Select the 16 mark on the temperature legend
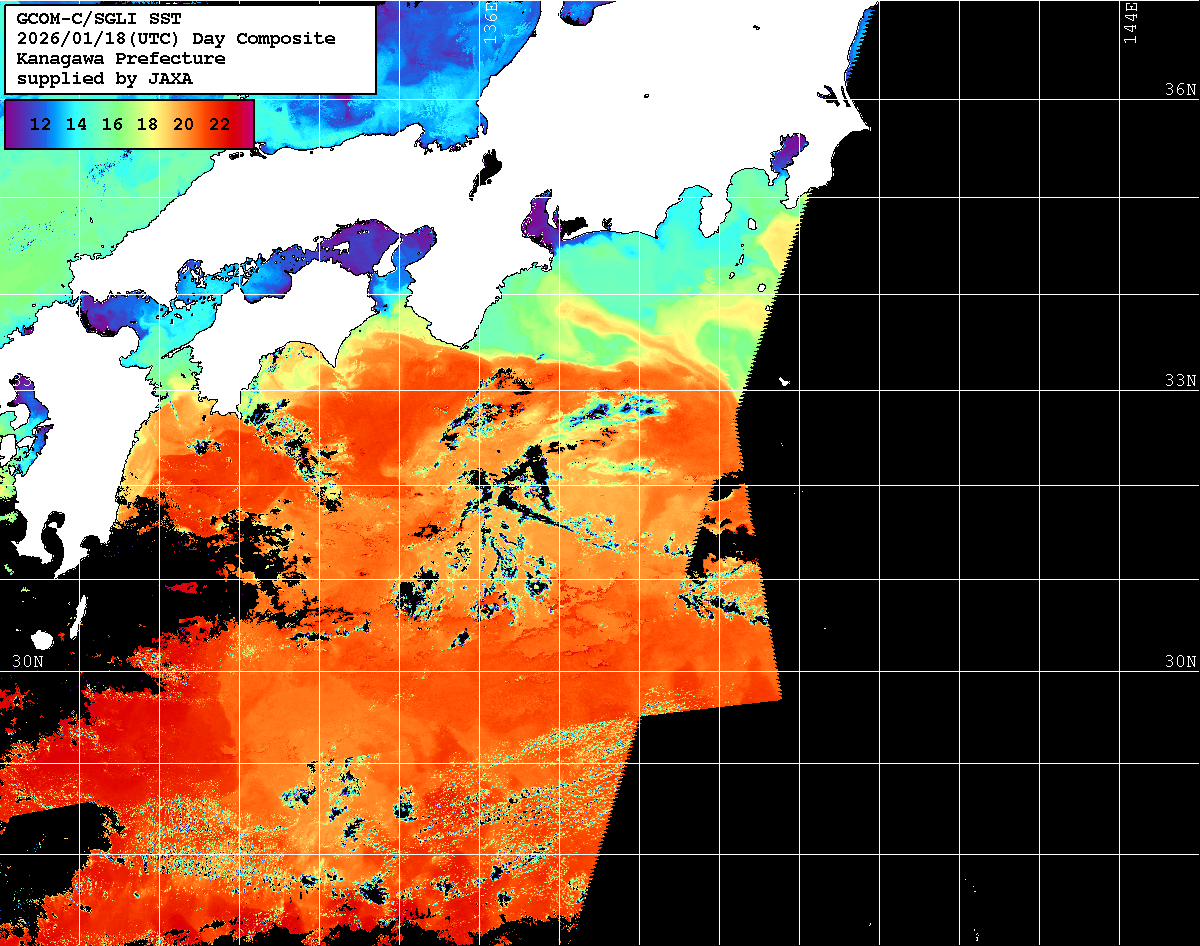This screenshot has width=1200, height=946. point(112,125)
